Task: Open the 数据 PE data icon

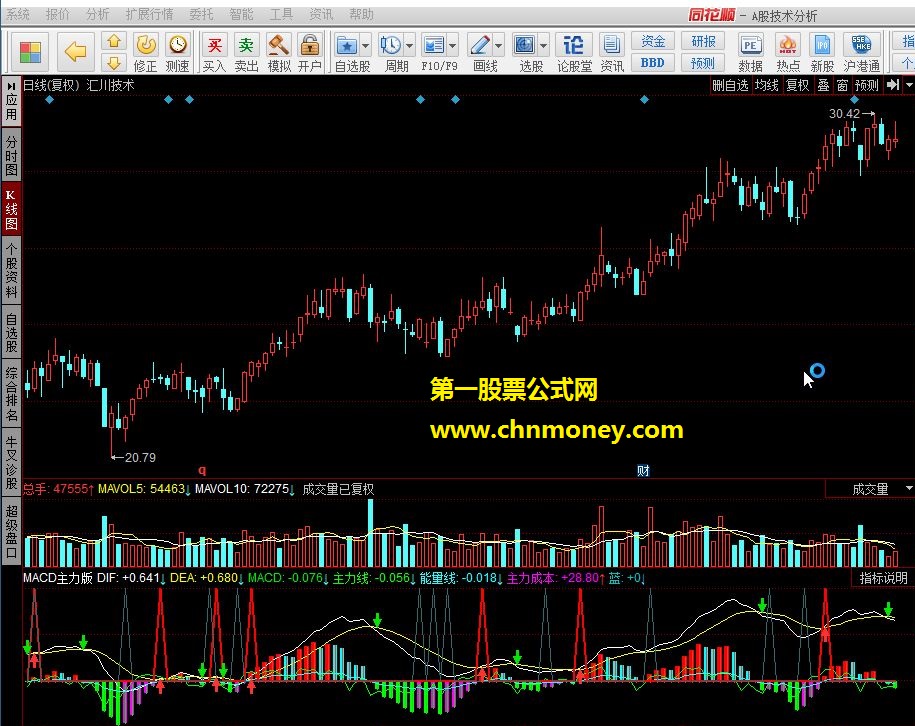Action: coord(750,53)
